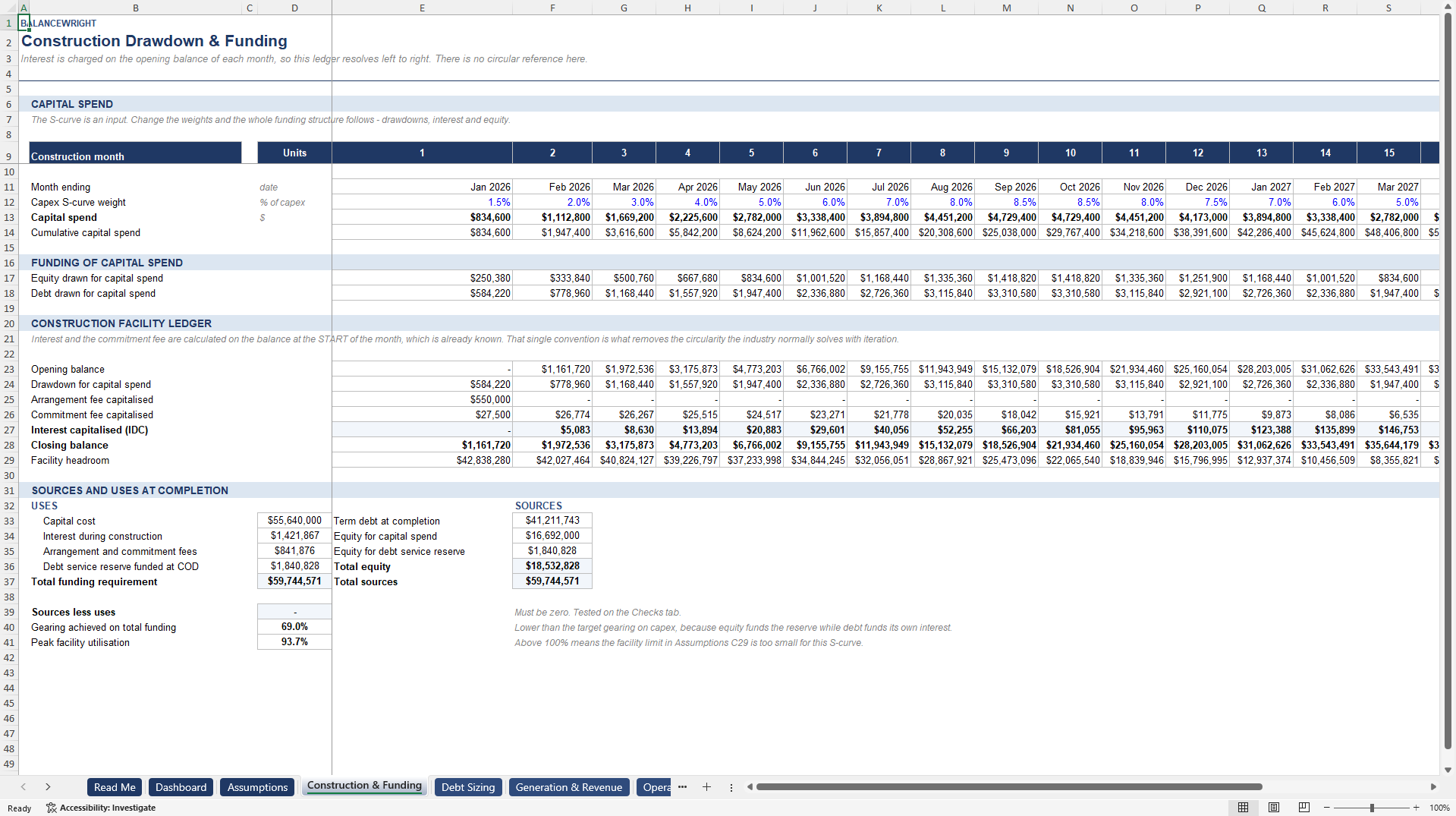
Task: Click the zoom in plus icon
Action: click(1416, 808)
